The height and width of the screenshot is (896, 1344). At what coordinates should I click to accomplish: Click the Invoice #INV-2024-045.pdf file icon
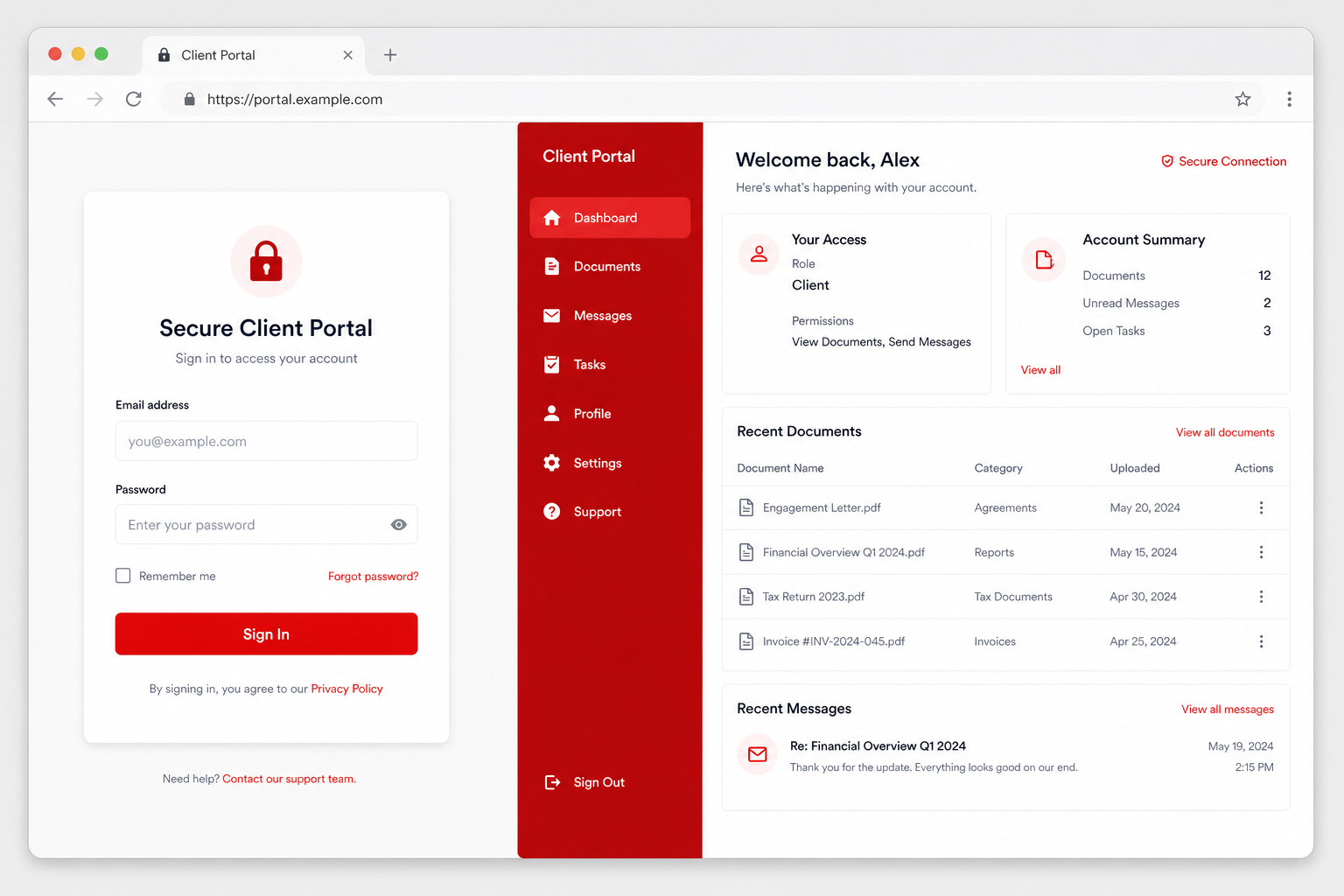(x=746, y=641)
